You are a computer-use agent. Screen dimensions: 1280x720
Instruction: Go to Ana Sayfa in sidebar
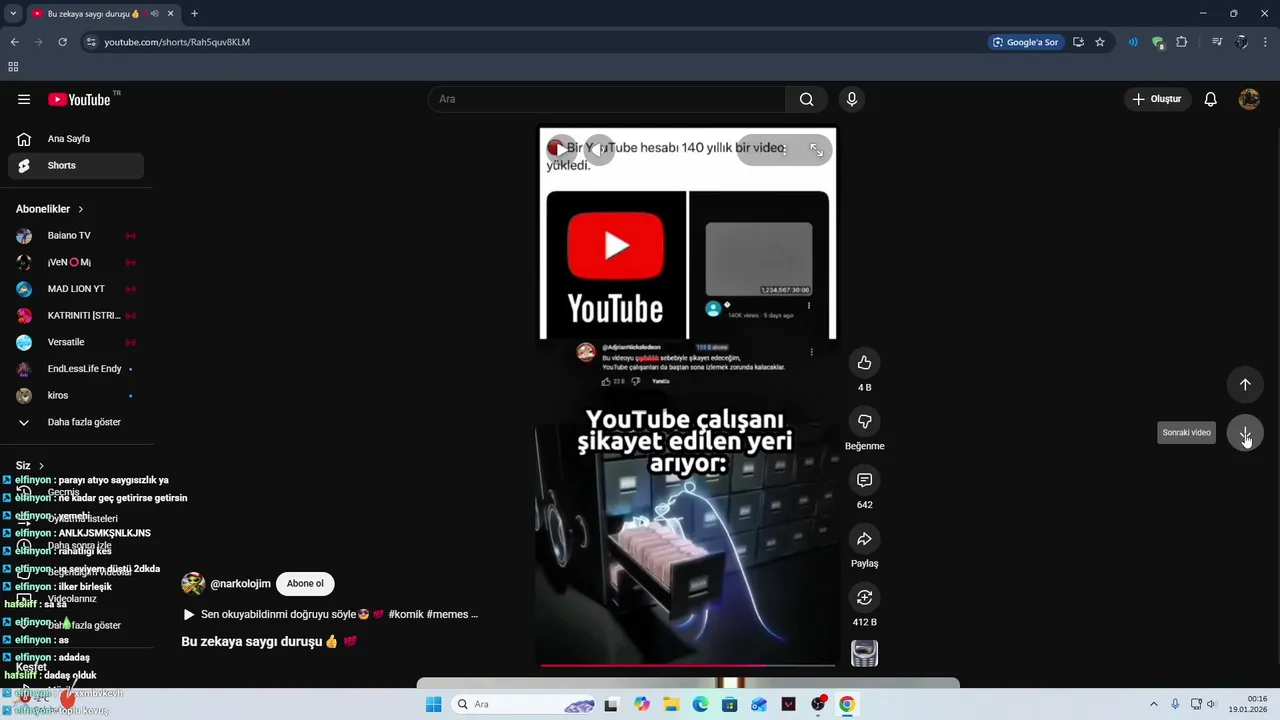(x=76, y=139)
